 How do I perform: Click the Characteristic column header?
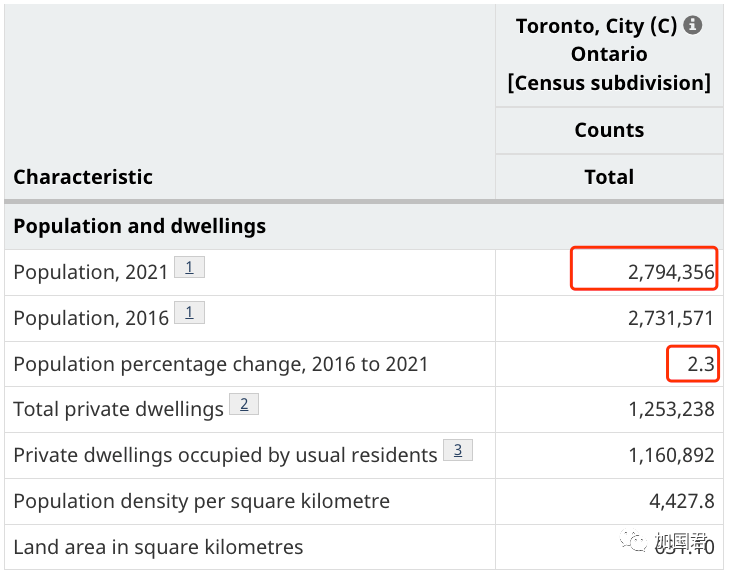click(x=83, y=177)
